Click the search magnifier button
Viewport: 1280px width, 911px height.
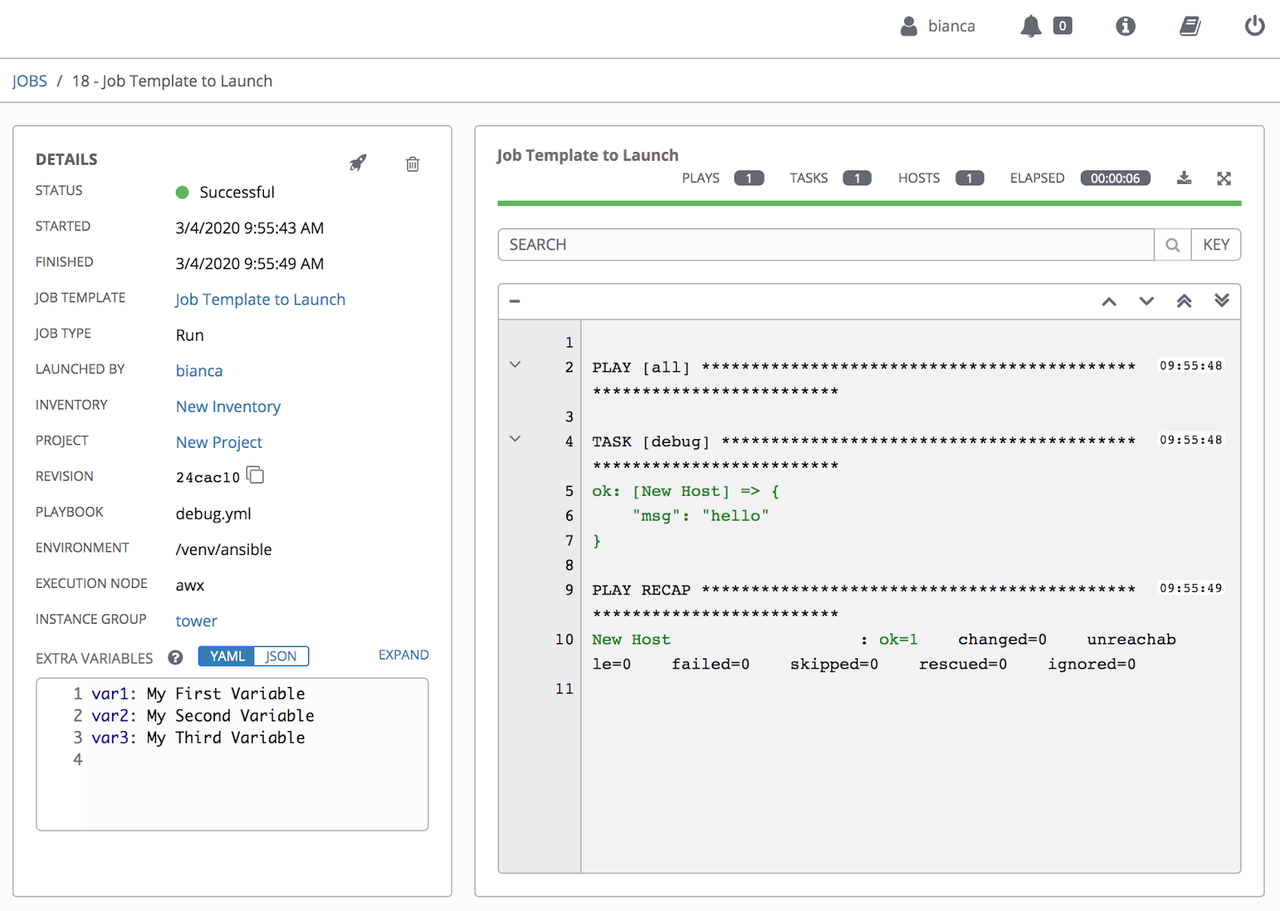tap(1172, 245)
